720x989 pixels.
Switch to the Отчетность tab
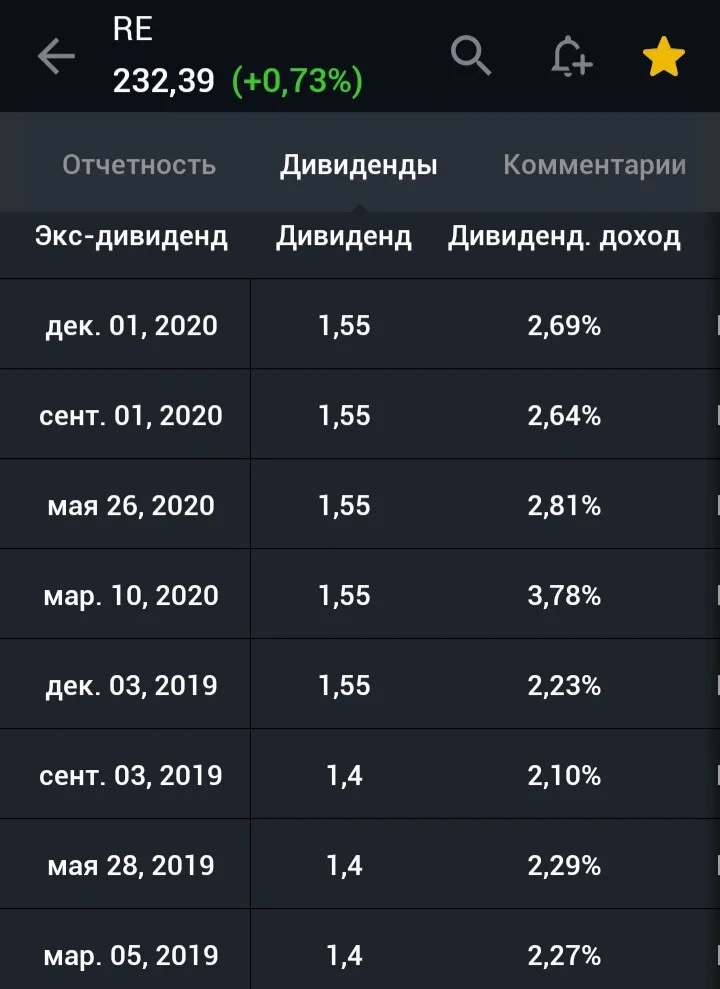pyautogui.click(x=139, y=165)
